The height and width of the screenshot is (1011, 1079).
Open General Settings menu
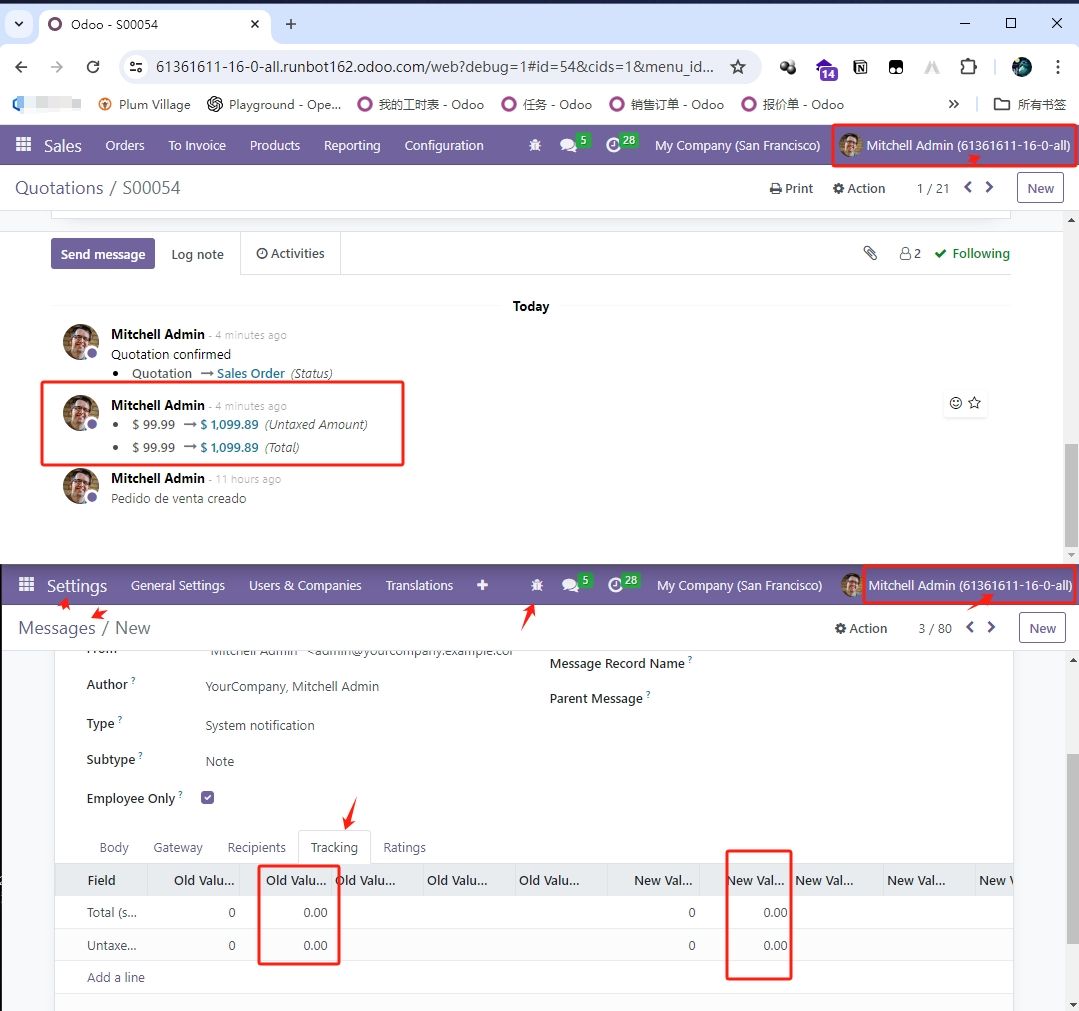(178, 585)
